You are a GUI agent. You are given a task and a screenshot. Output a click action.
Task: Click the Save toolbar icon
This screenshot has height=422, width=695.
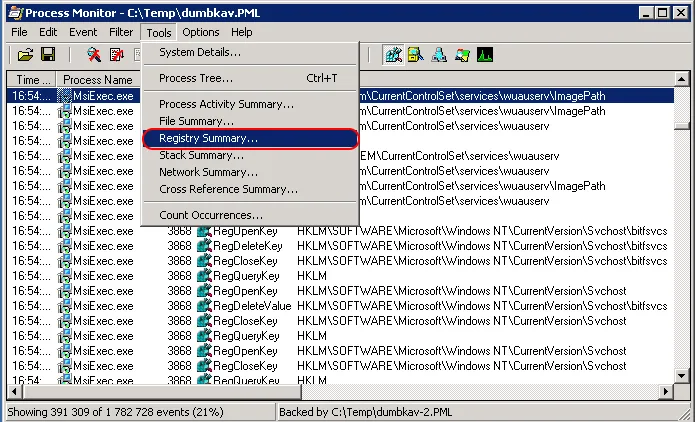coord(48,54)
